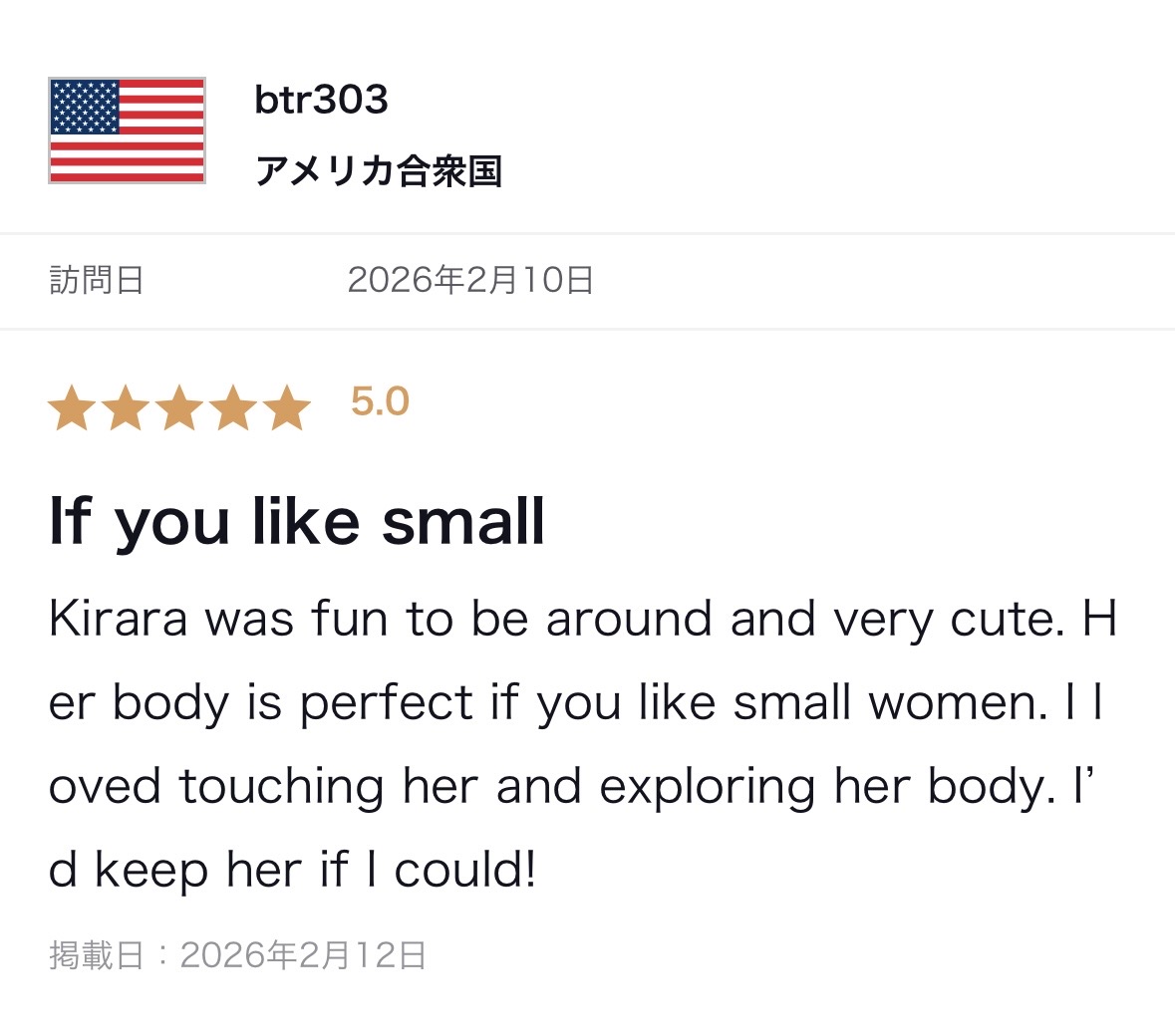
Task: Click the fourth rating star
Action: 233,407
